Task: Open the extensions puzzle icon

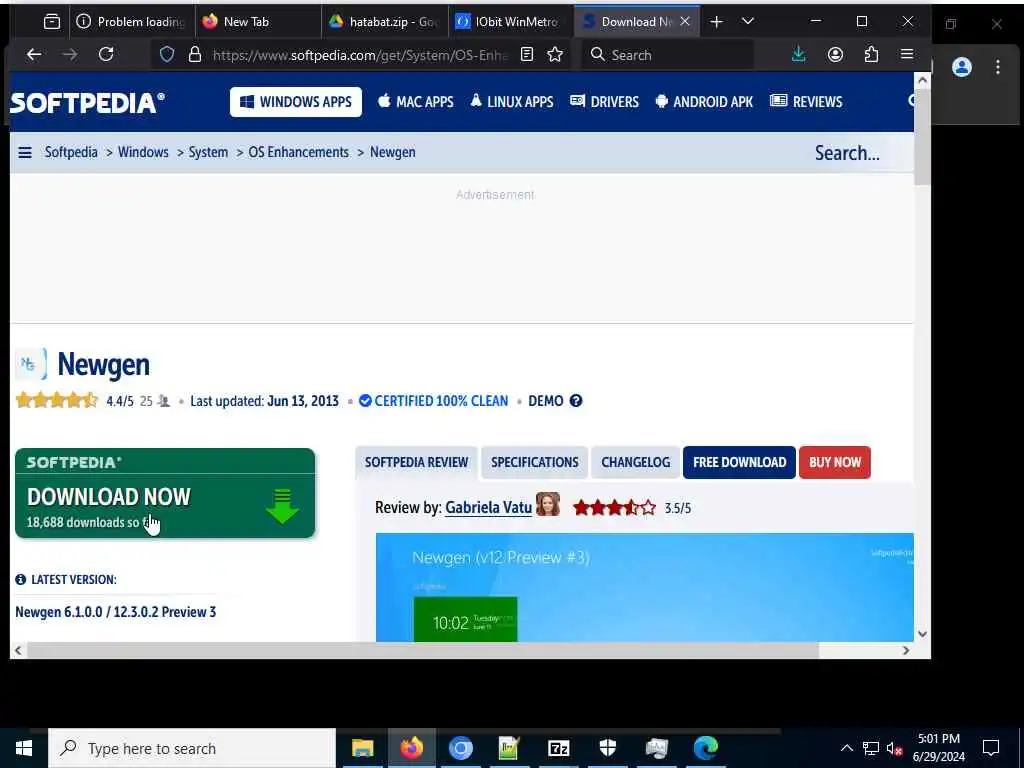Action: click(871, 55)
